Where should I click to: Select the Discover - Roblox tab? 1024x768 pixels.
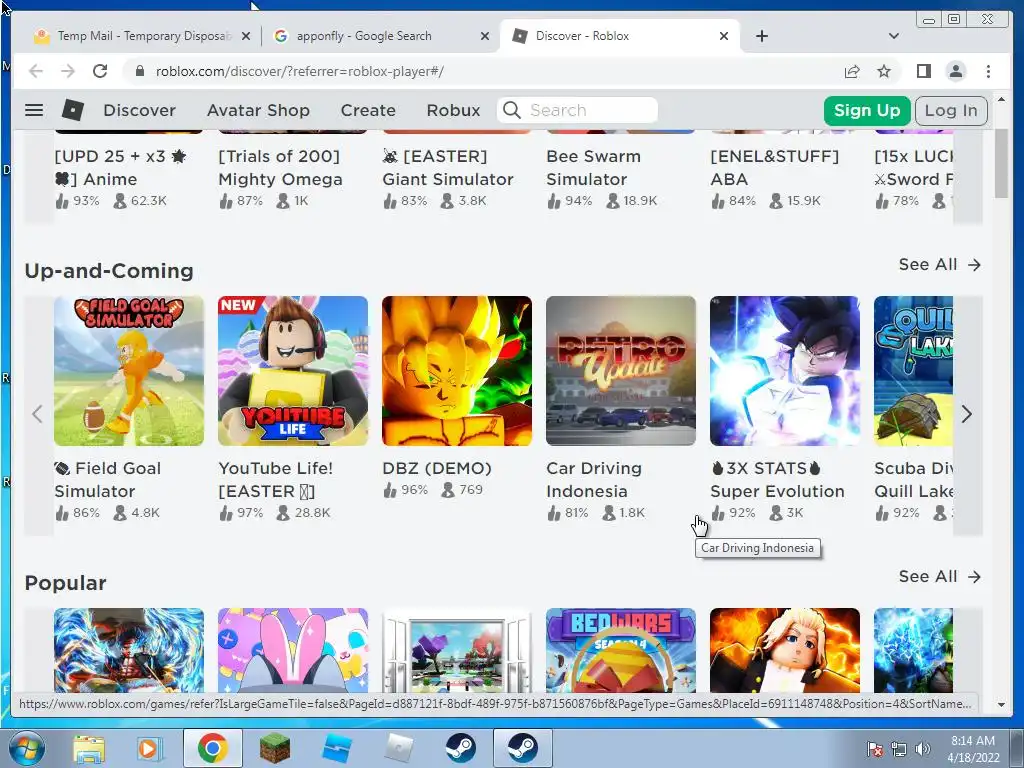(x=620, y=36)
